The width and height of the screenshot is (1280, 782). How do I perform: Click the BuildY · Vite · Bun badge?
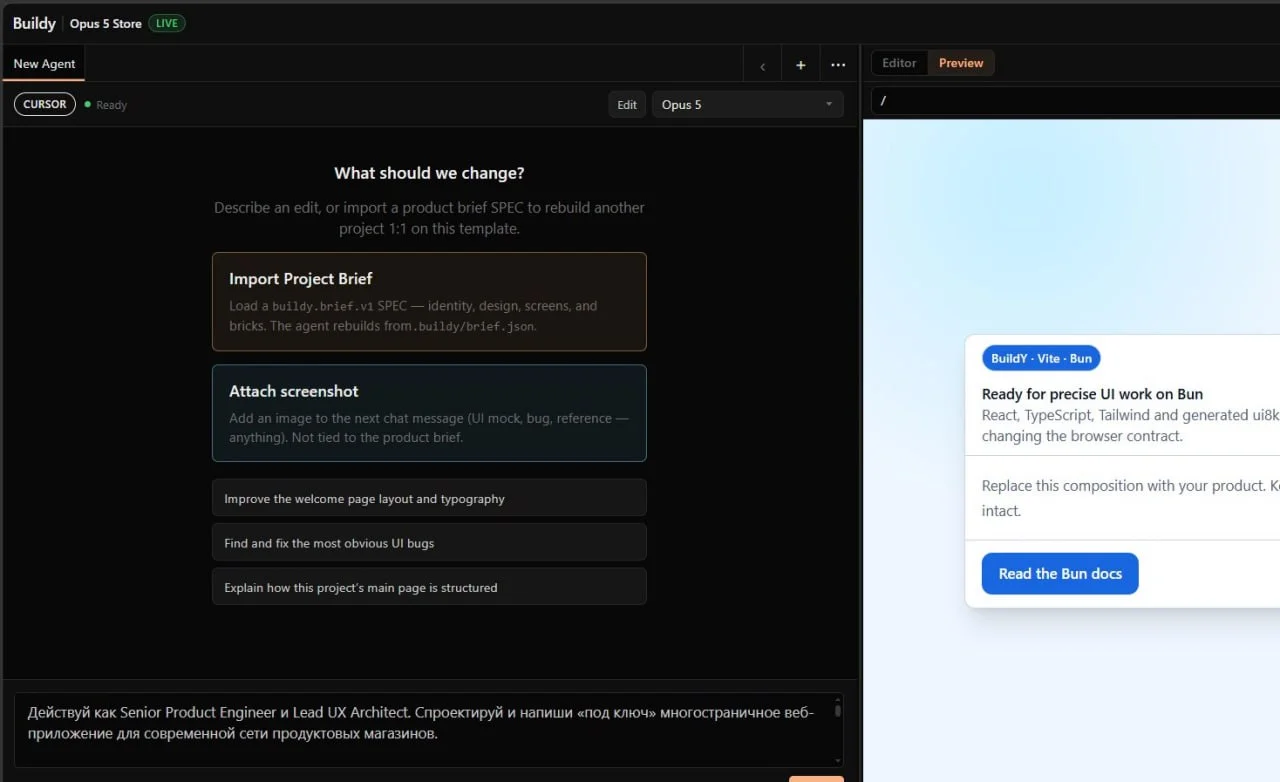(x=1041, y=358)
